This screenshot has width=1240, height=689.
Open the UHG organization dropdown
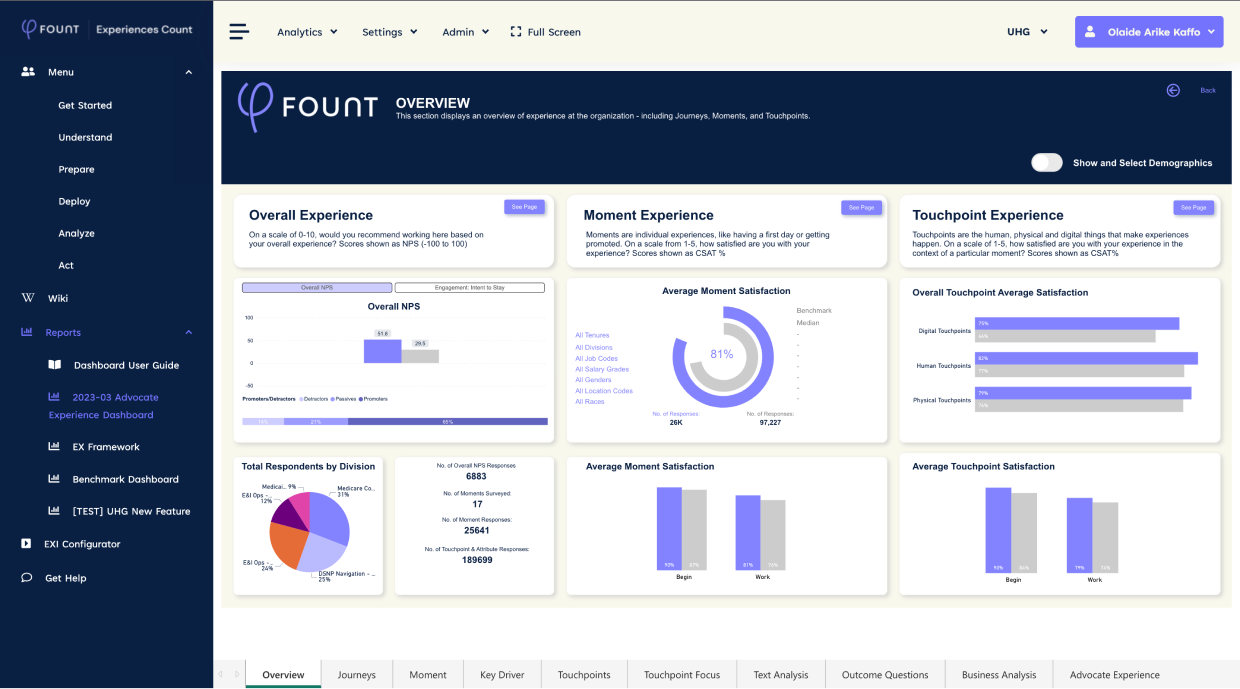coord(1027,32)
